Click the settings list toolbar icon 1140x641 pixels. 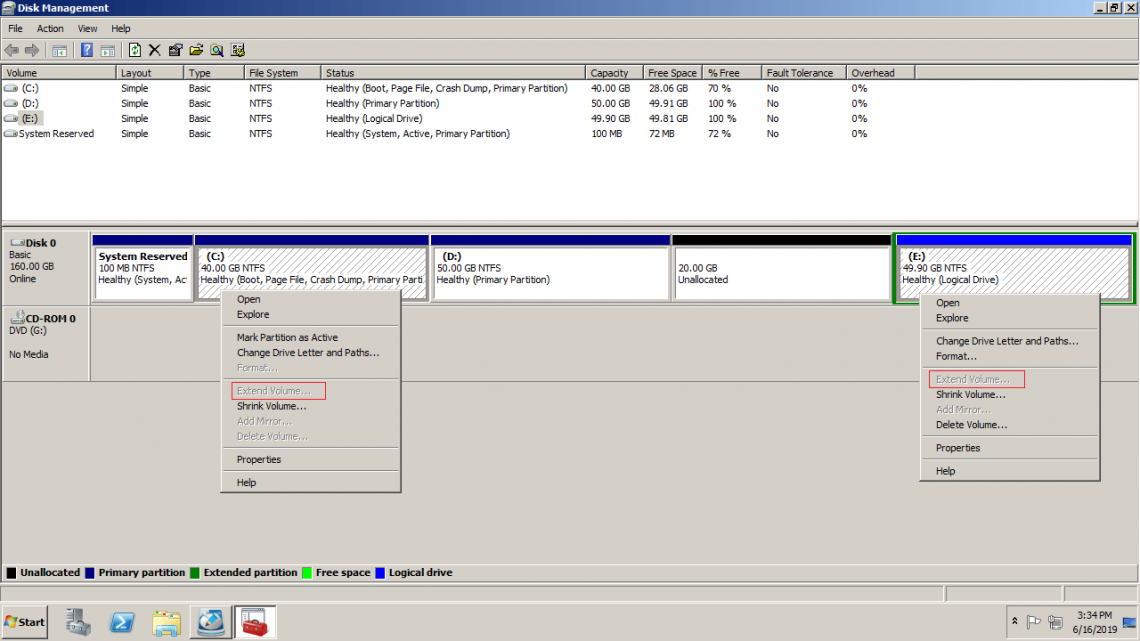tap(237, 50)
